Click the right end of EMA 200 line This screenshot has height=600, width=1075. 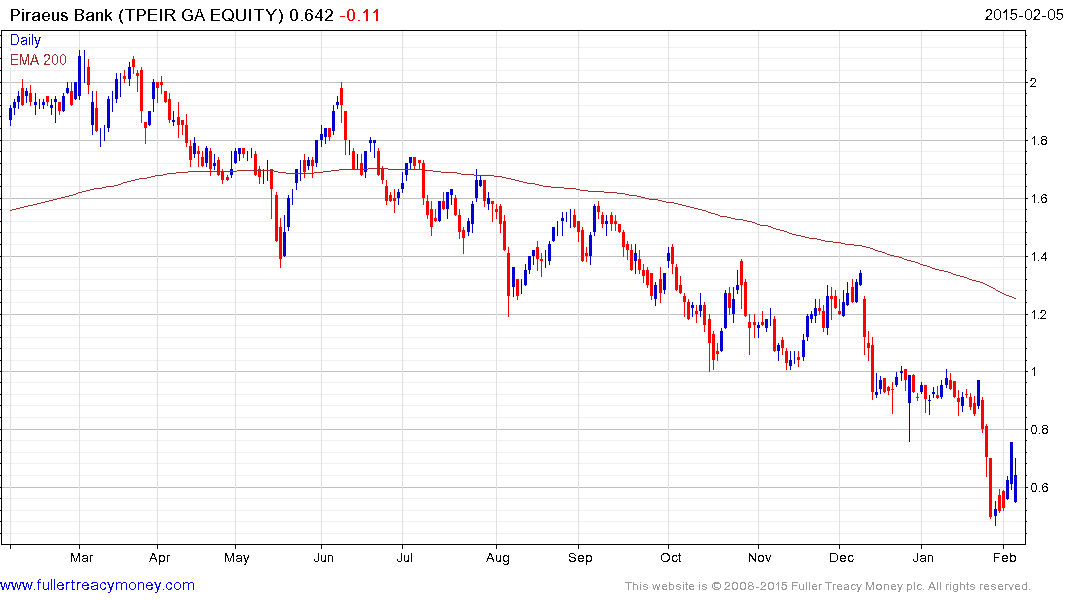[1015, 298]
